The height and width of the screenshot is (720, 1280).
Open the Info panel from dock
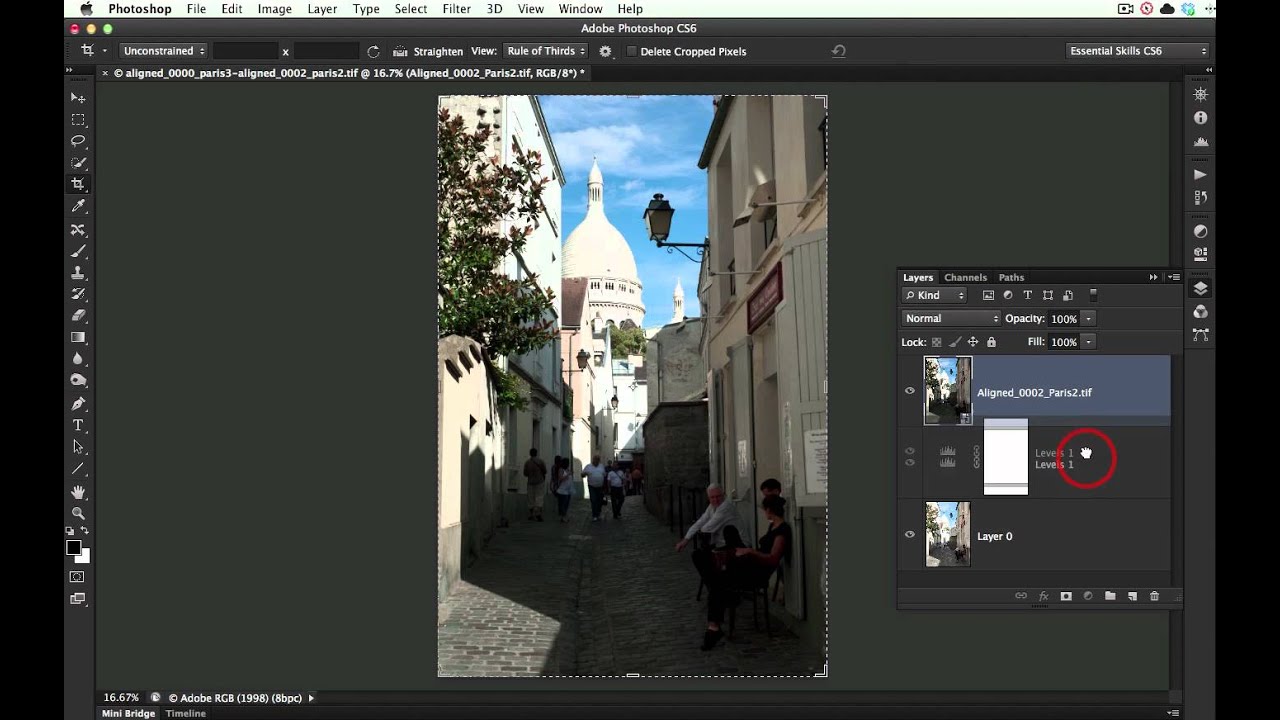pyautogui.click(x=1200, y=117)
